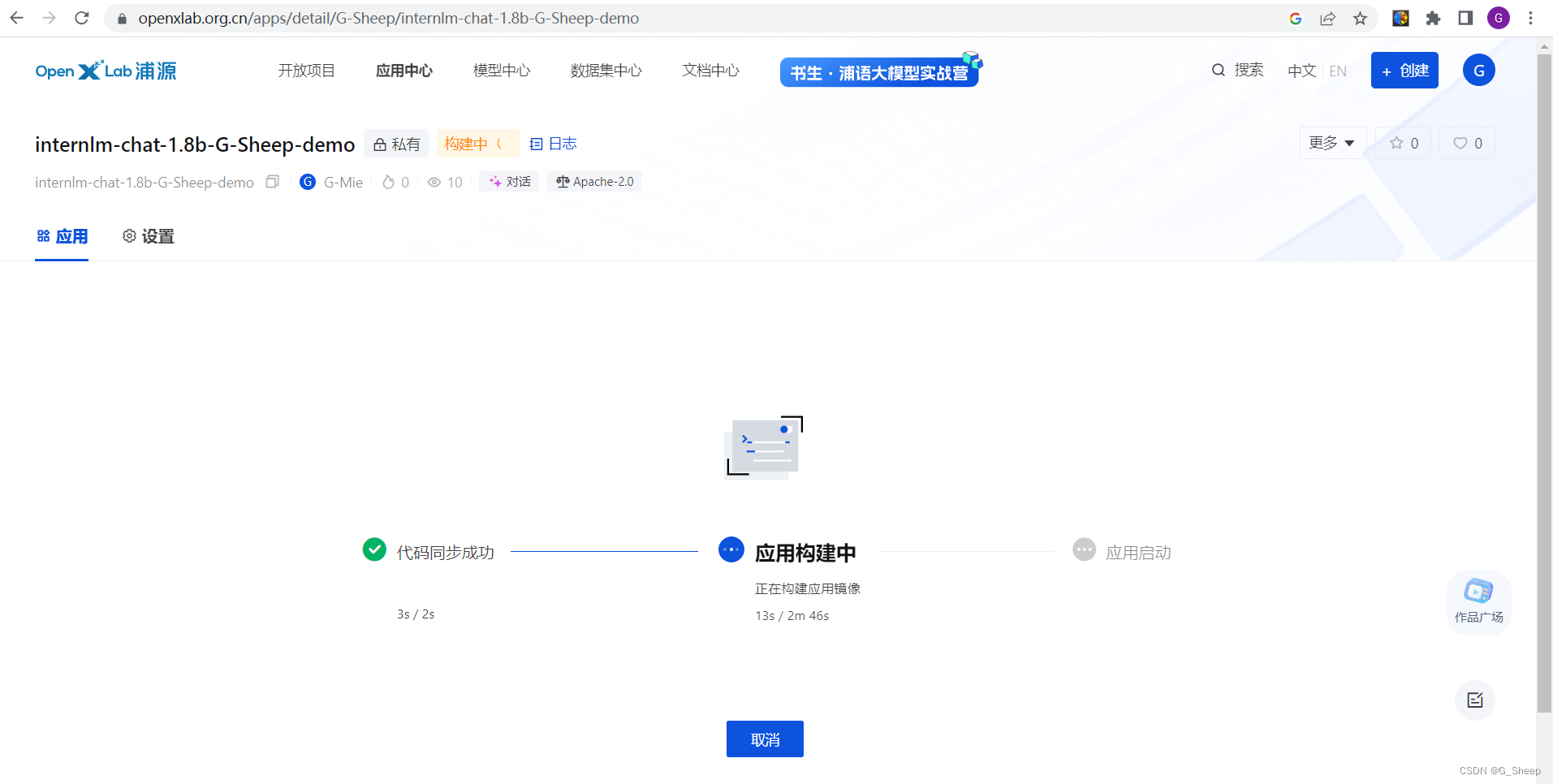The width and height of the screenshot is (1553, 784).
Task: Open Chrome profile avatar G
Action: [1499, 18]
